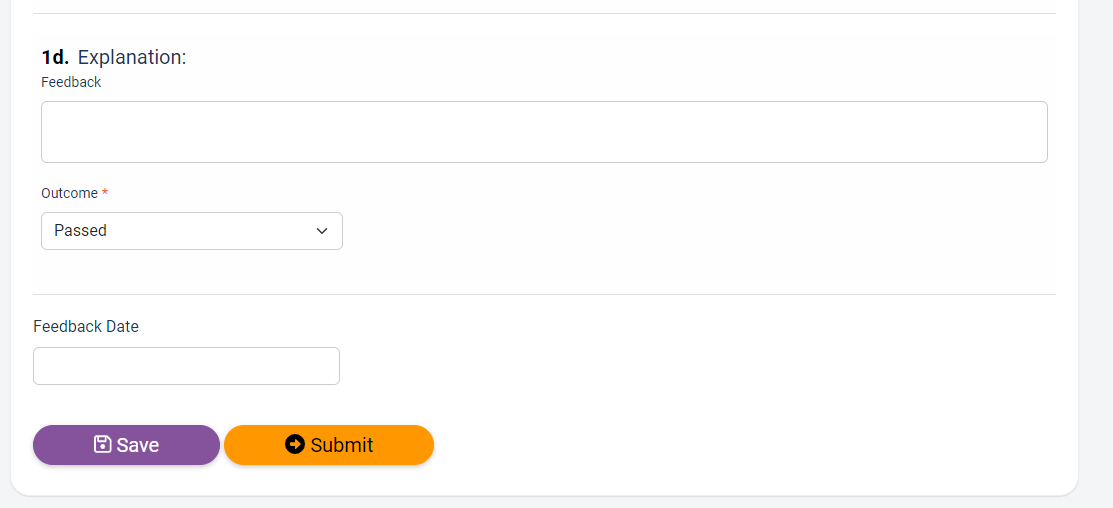Open the Outcome combo box showing Passed
The width and height of the screenshot is (1113, 508).
pyautogui.click(x=192, y=231)
